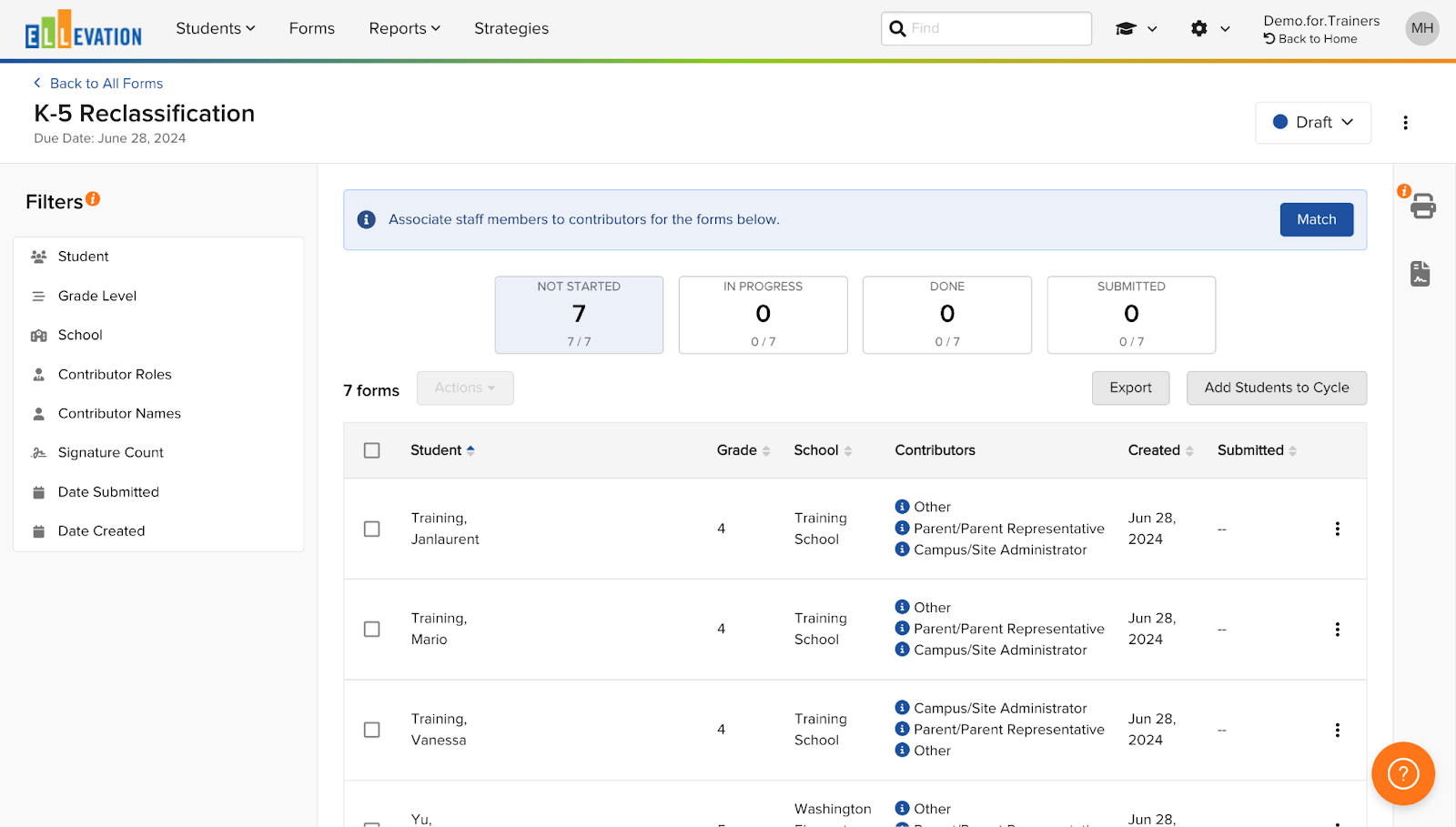The width and height of the screenshot is (1456, 827).
Task: Click info icon for Vanessa's Other contributor
Action: (902, 750)
